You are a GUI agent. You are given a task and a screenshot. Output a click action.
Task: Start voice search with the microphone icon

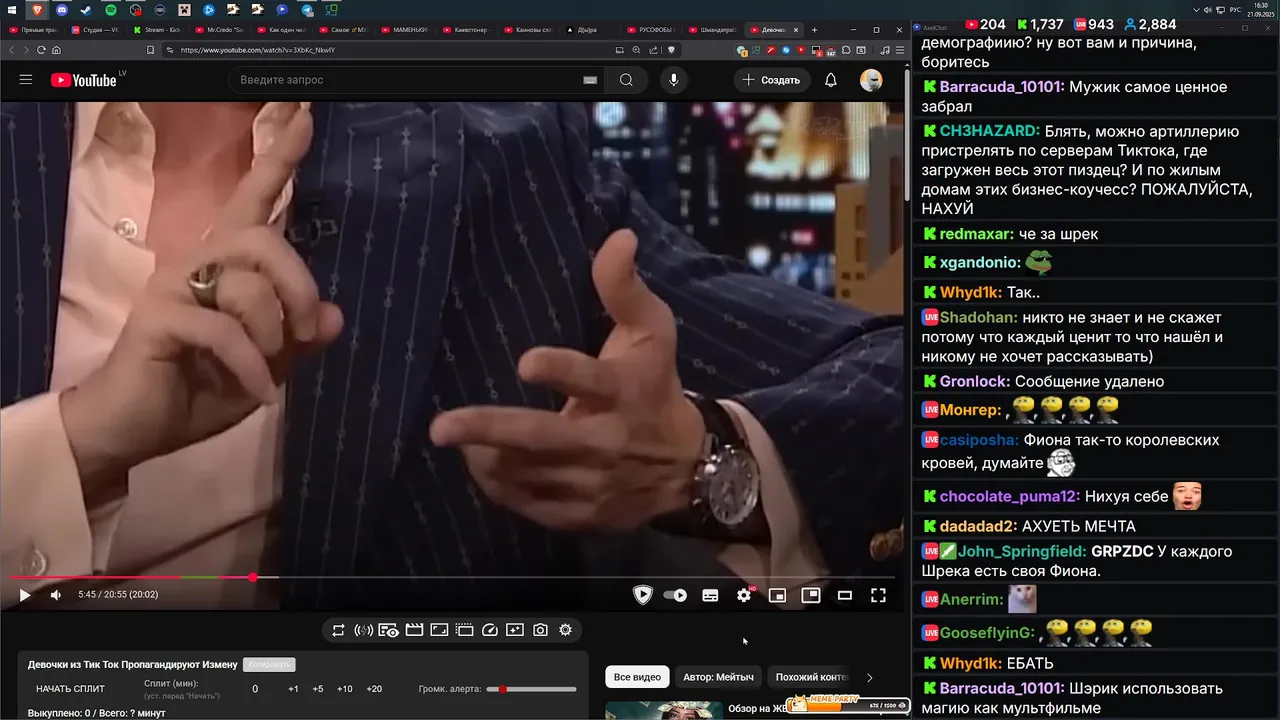(674, 80)
